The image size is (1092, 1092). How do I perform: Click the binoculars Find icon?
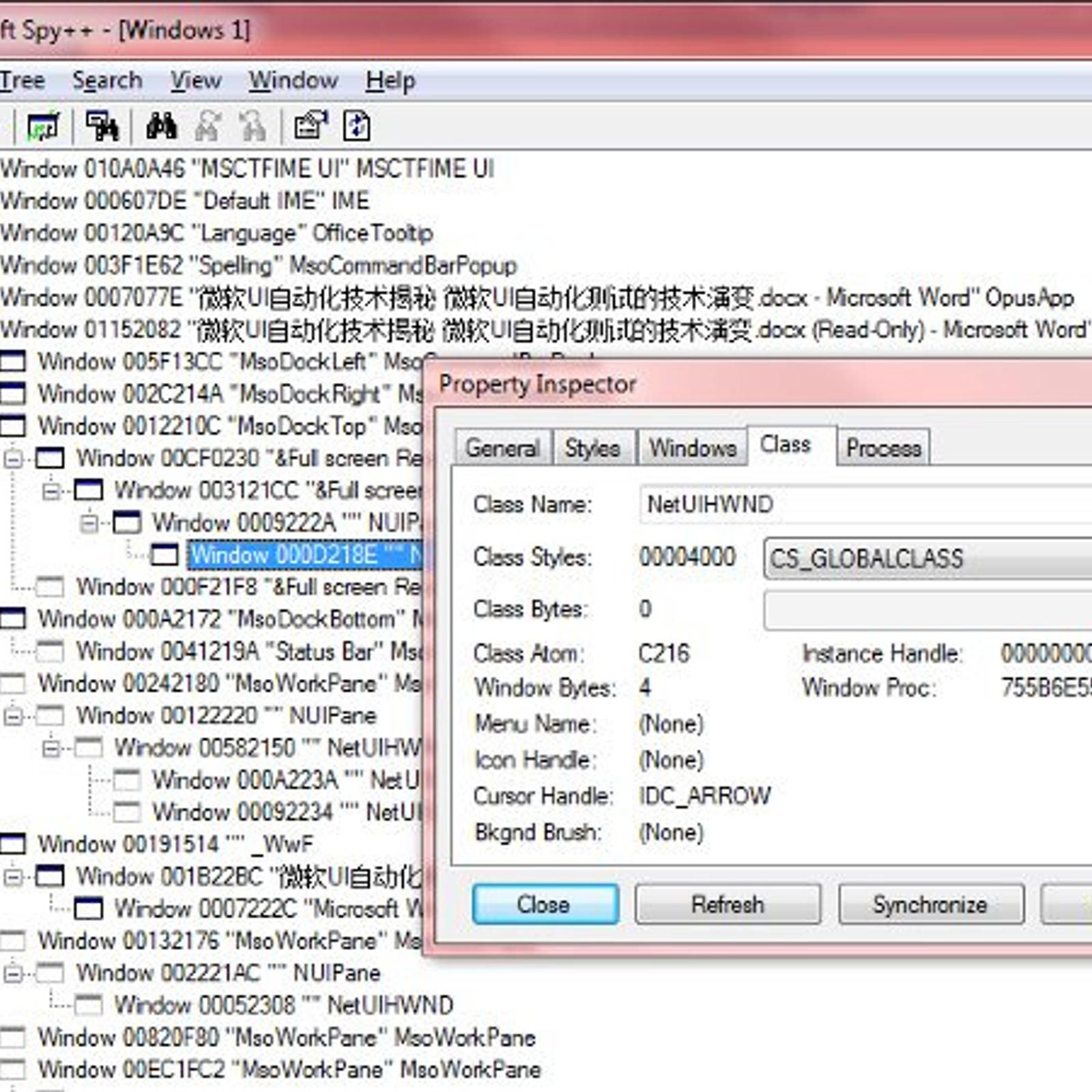(x=162, y=127)
